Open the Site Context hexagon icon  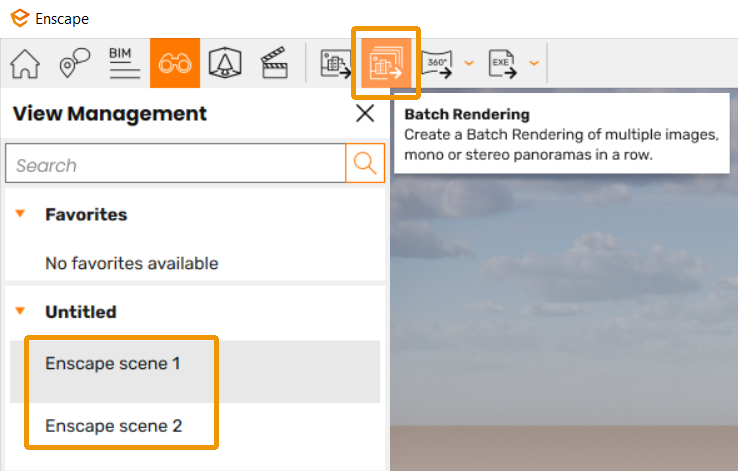coord(225,64)
